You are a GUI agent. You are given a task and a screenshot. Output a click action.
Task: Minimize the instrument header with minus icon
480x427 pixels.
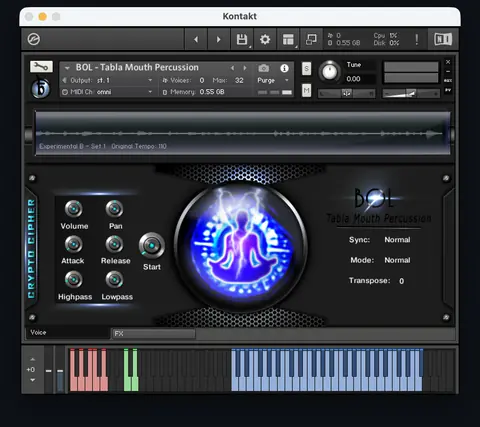[448, 71]
